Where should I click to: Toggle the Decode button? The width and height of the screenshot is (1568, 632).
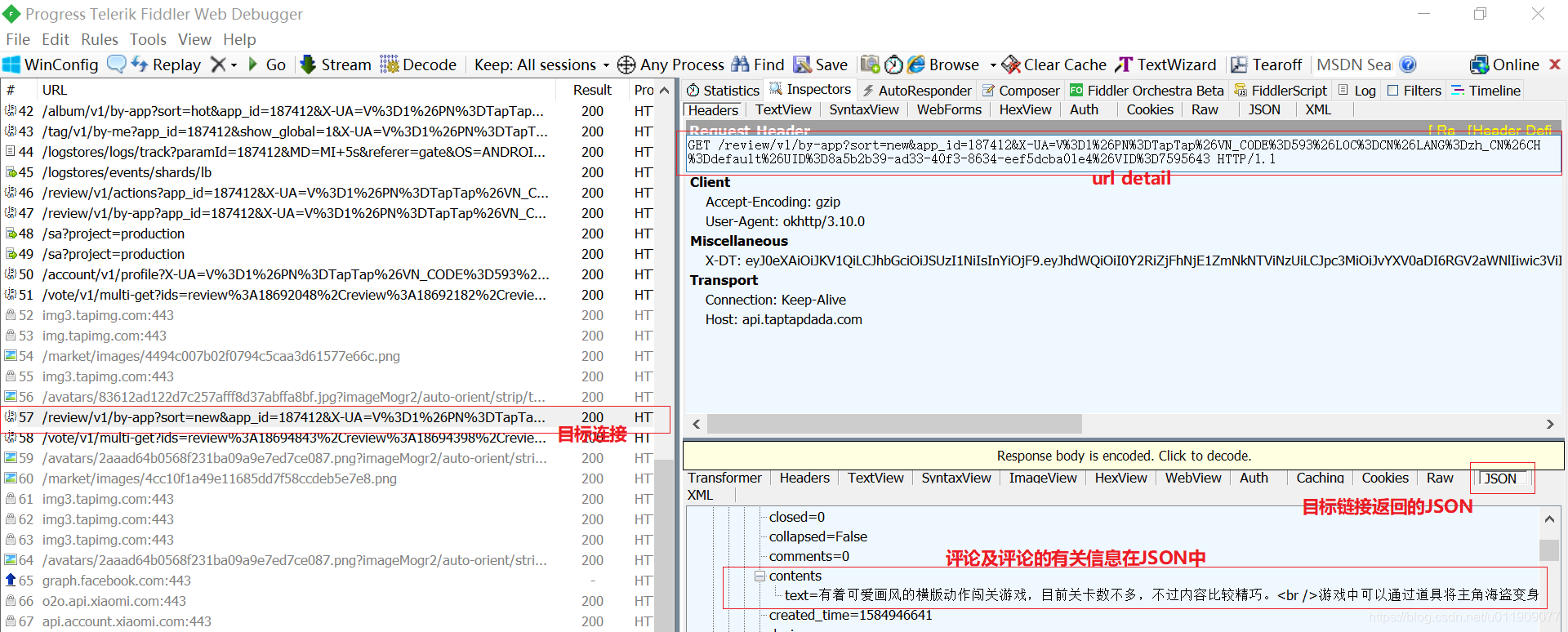[418, 65]
